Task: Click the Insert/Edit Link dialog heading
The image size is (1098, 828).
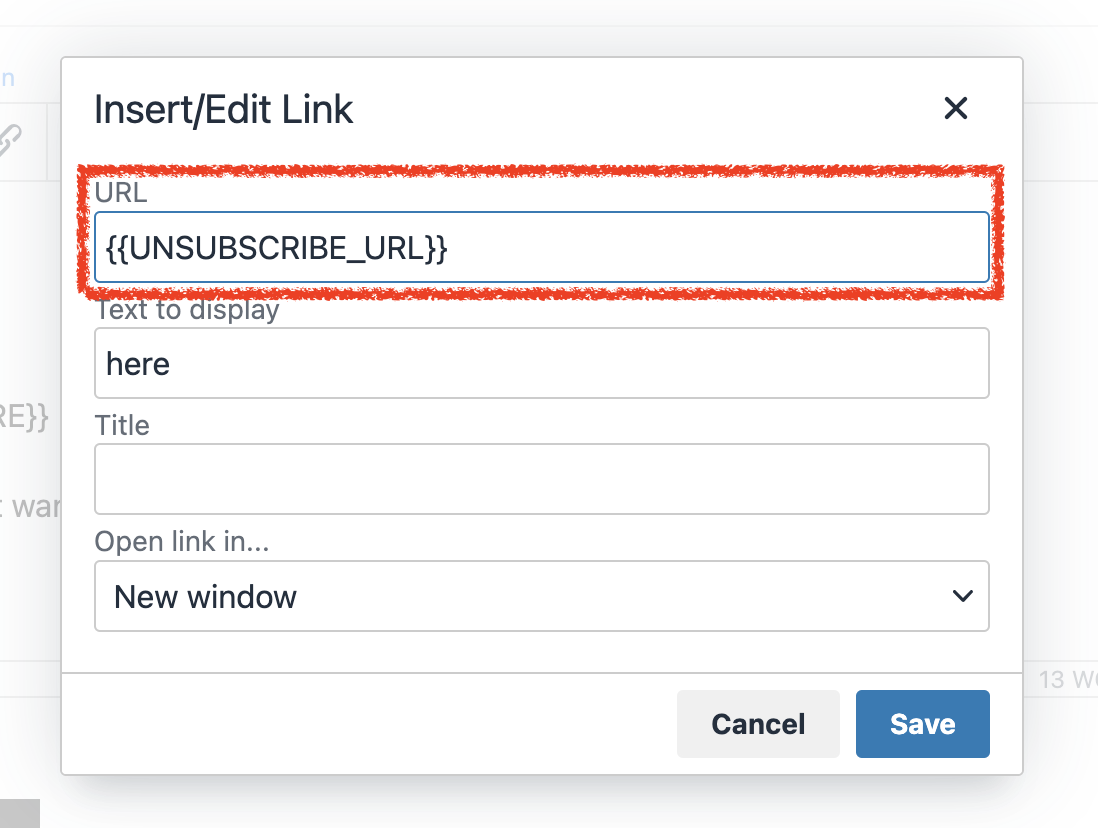Action: 223,109
